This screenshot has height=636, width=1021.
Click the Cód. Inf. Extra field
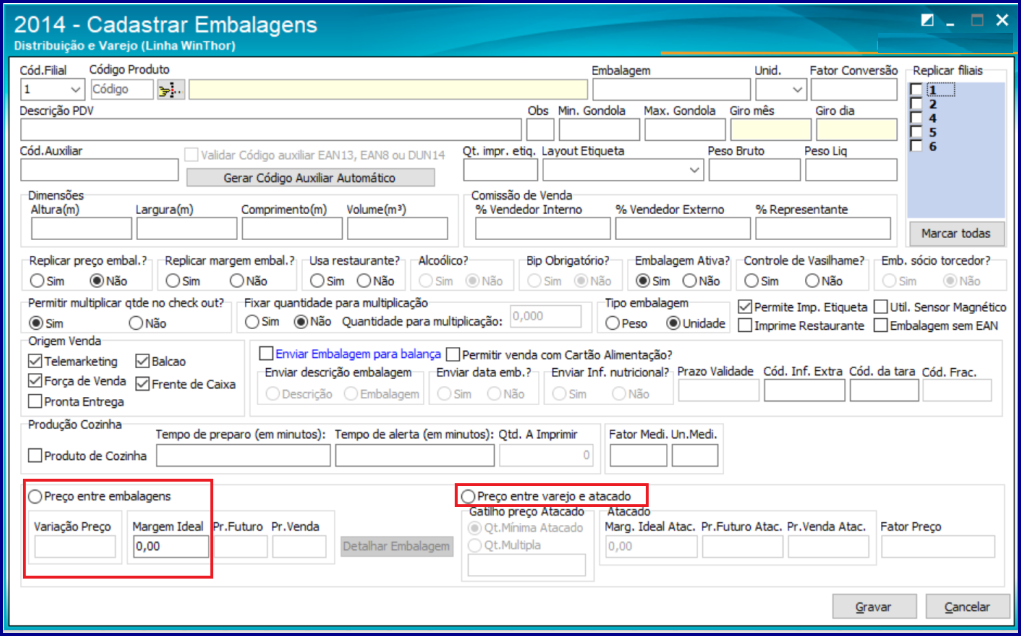(x=805, y=390)
